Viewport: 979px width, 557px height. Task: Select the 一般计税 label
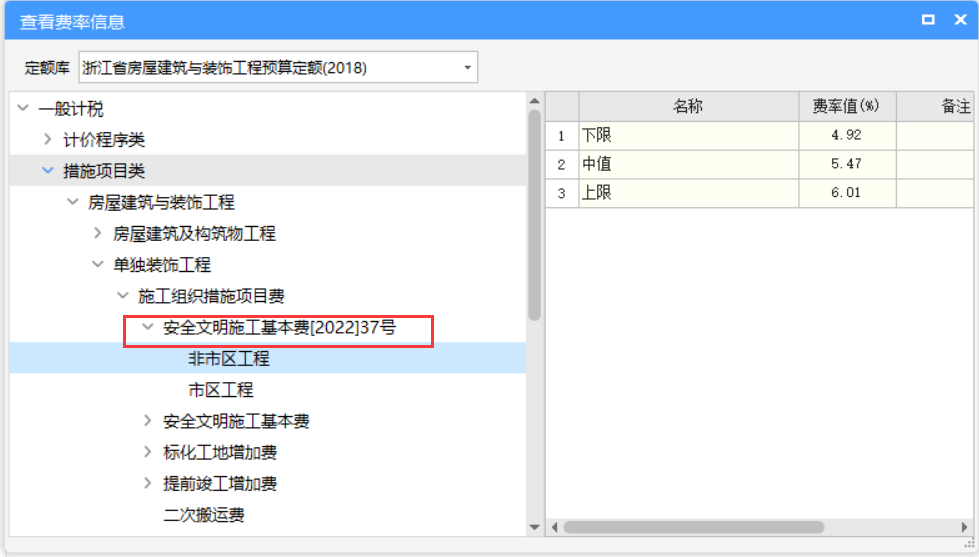click(71, 109)
